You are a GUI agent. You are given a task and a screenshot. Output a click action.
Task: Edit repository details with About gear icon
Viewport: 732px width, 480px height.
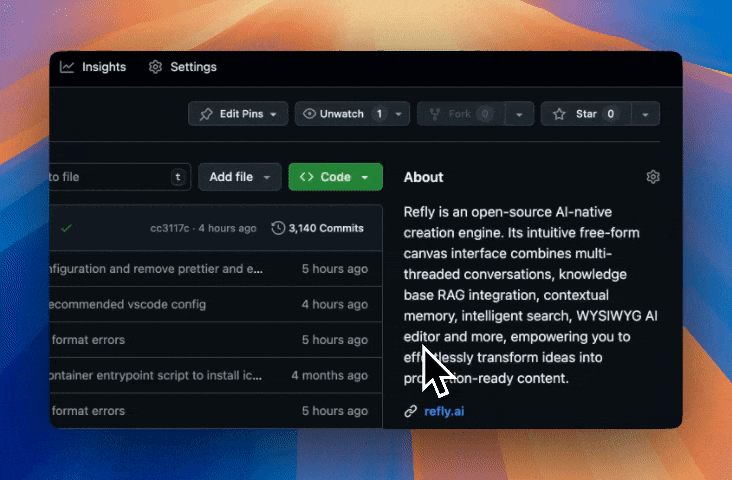[x=653, y=177]
